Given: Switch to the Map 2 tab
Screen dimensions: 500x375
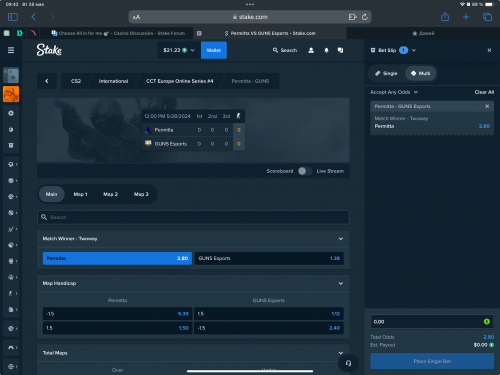Looking at the screenshot, I should click(110, 194).
